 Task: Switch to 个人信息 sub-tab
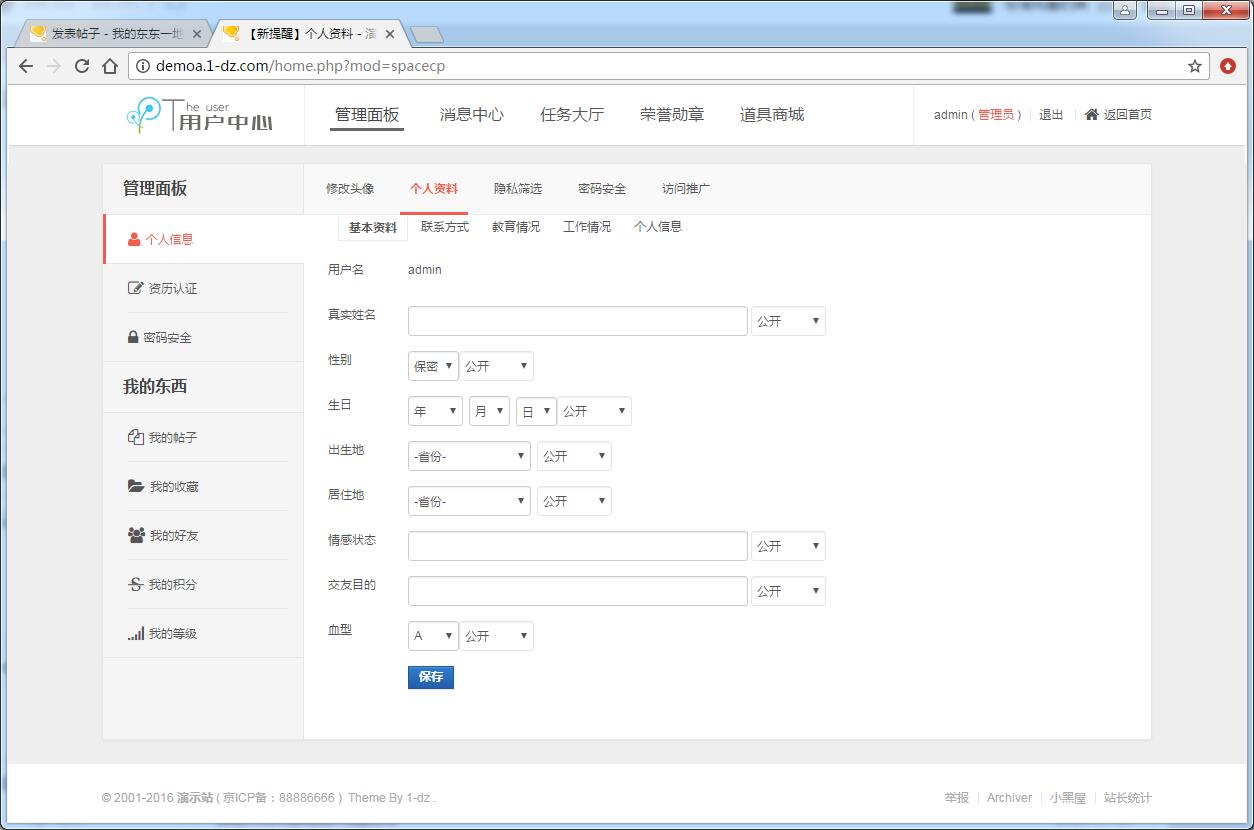point(658,227)
